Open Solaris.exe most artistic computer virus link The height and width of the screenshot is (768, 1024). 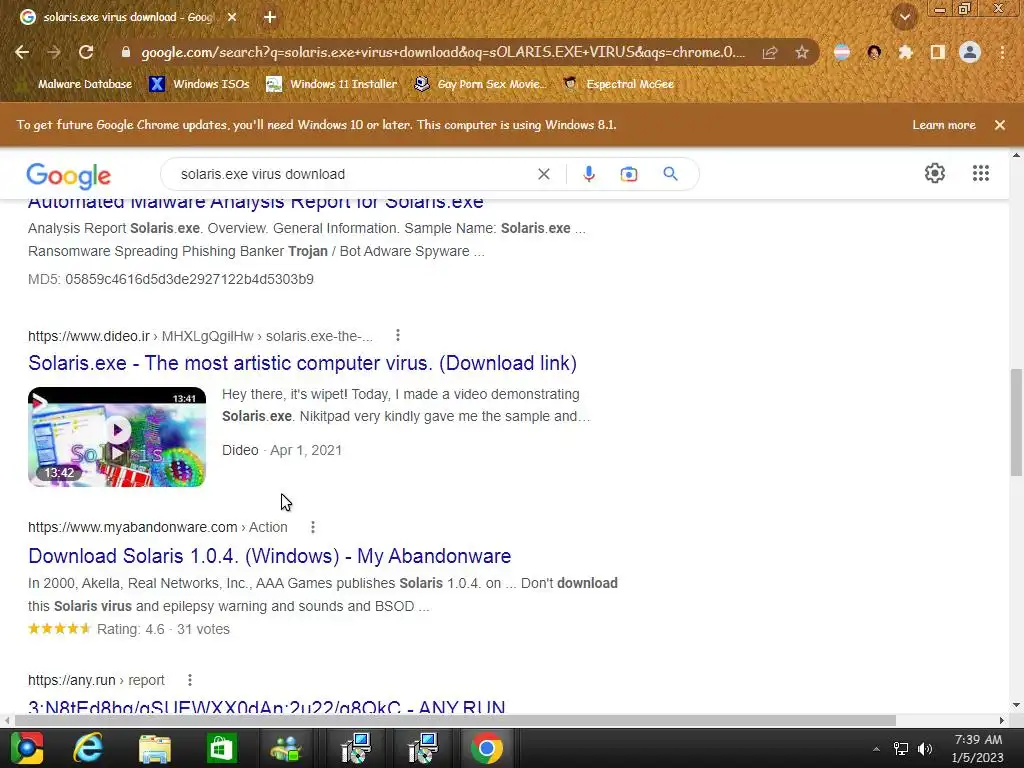coord(302,363)
